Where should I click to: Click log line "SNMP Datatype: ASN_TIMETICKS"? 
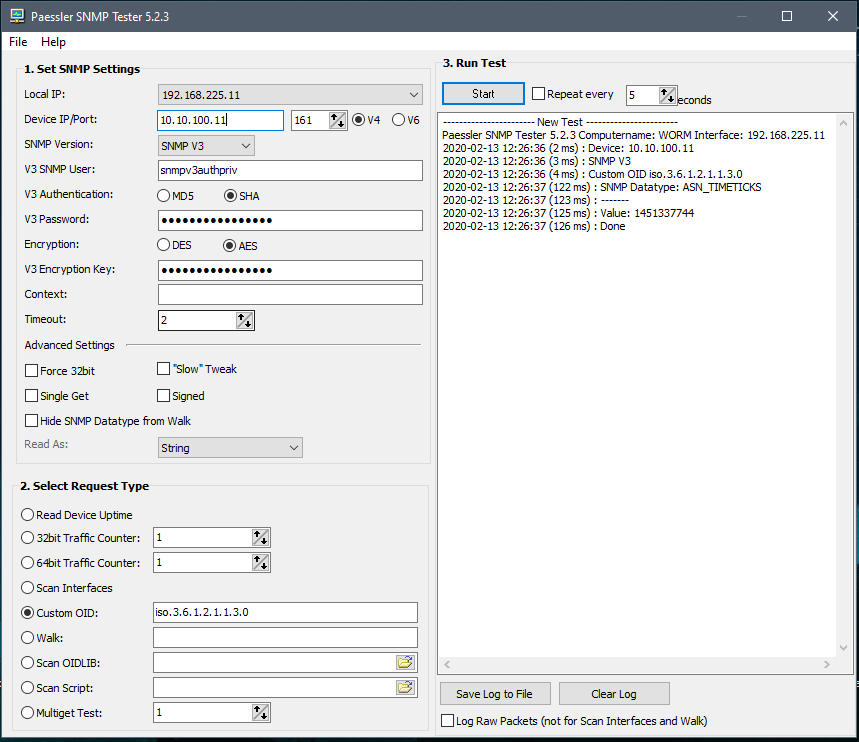pos(602,187)
